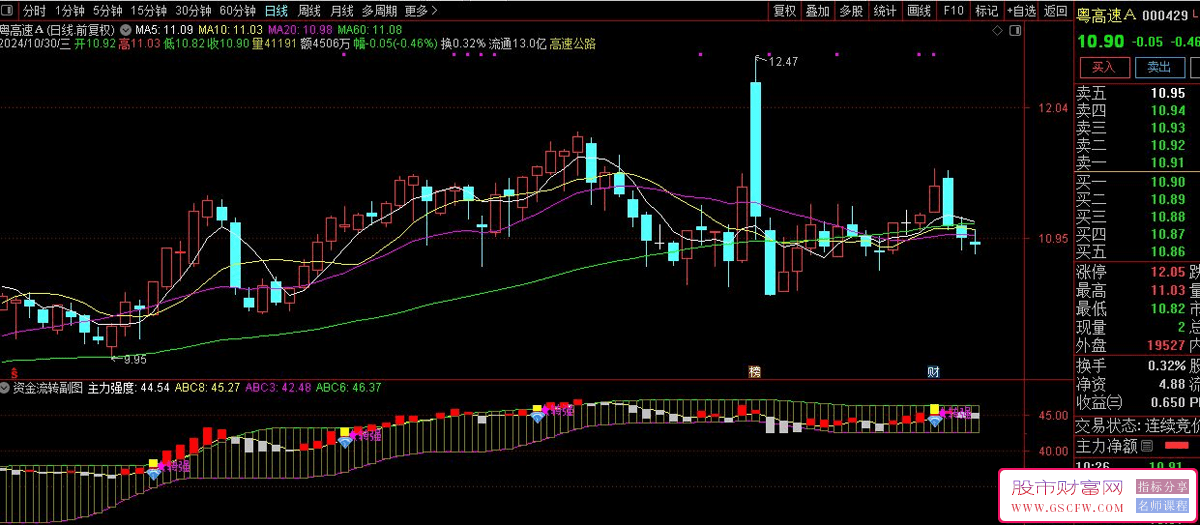
Task: Click the MA20: 10.98 indicator label
Action: coord(299,30)
